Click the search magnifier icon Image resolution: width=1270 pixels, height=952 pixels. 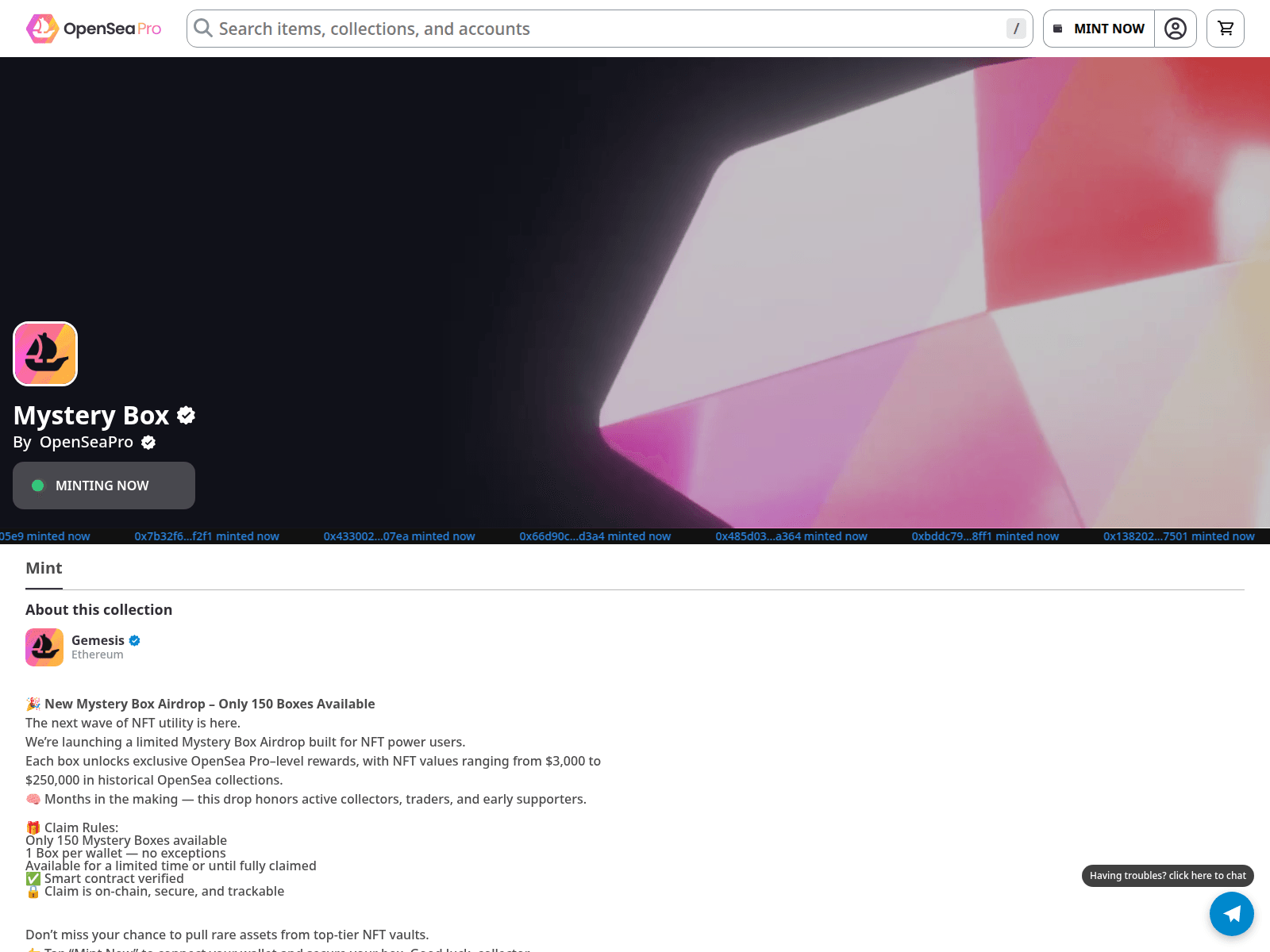coord(203,29)
